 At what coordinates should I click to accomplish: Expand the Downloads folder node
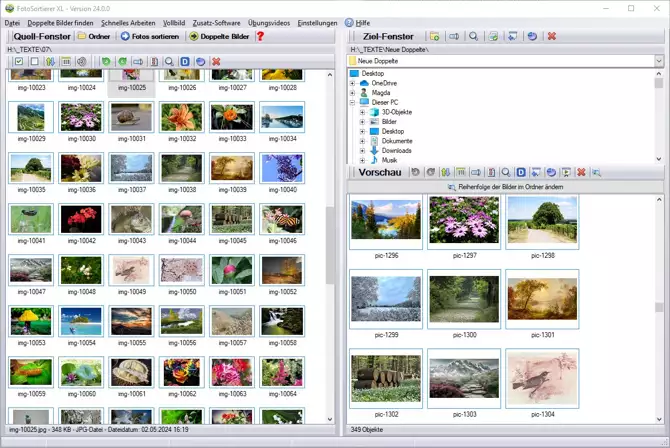362,150
